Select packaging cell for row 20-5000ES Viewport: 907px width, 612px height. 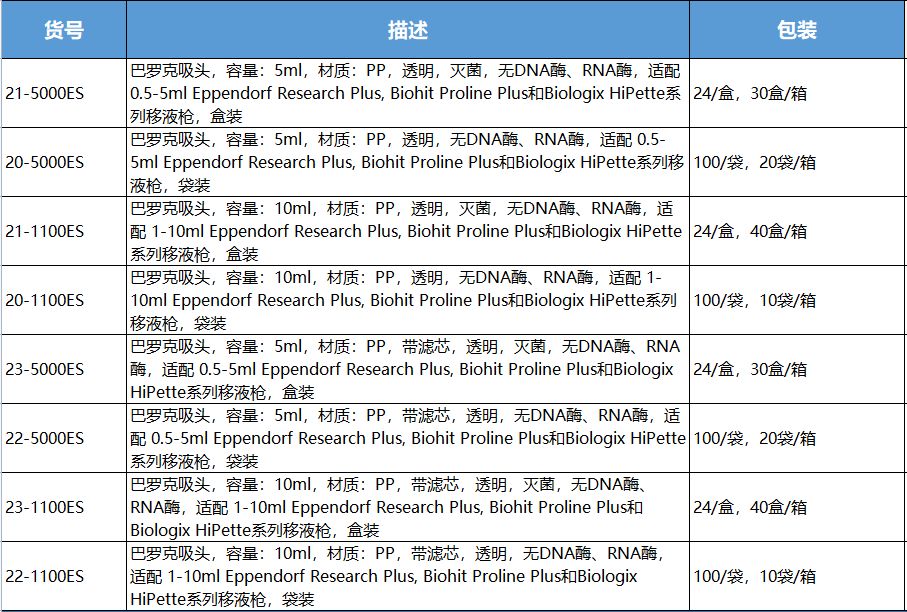(797, 162)
